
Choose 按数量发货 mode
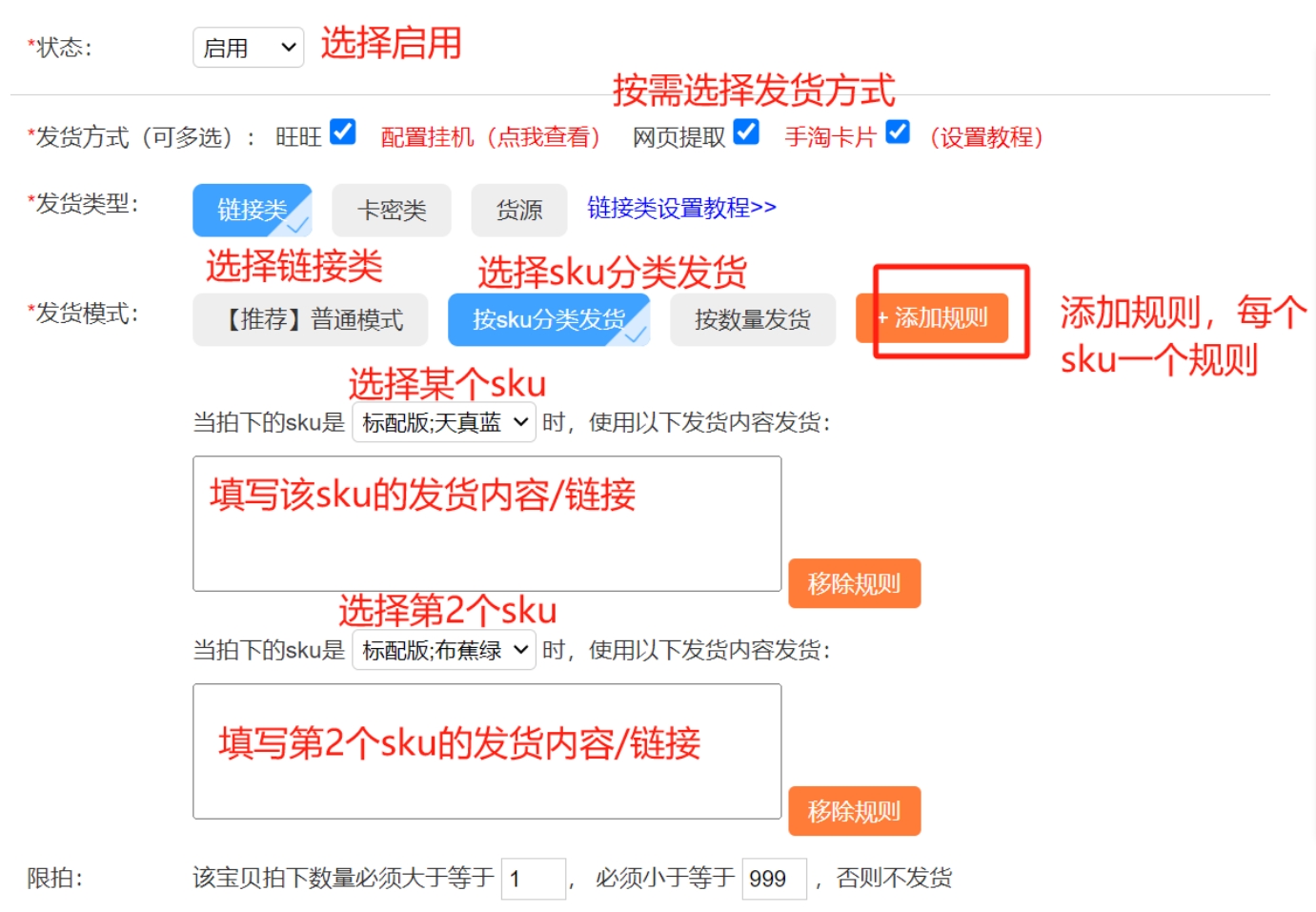coord(752,319)
